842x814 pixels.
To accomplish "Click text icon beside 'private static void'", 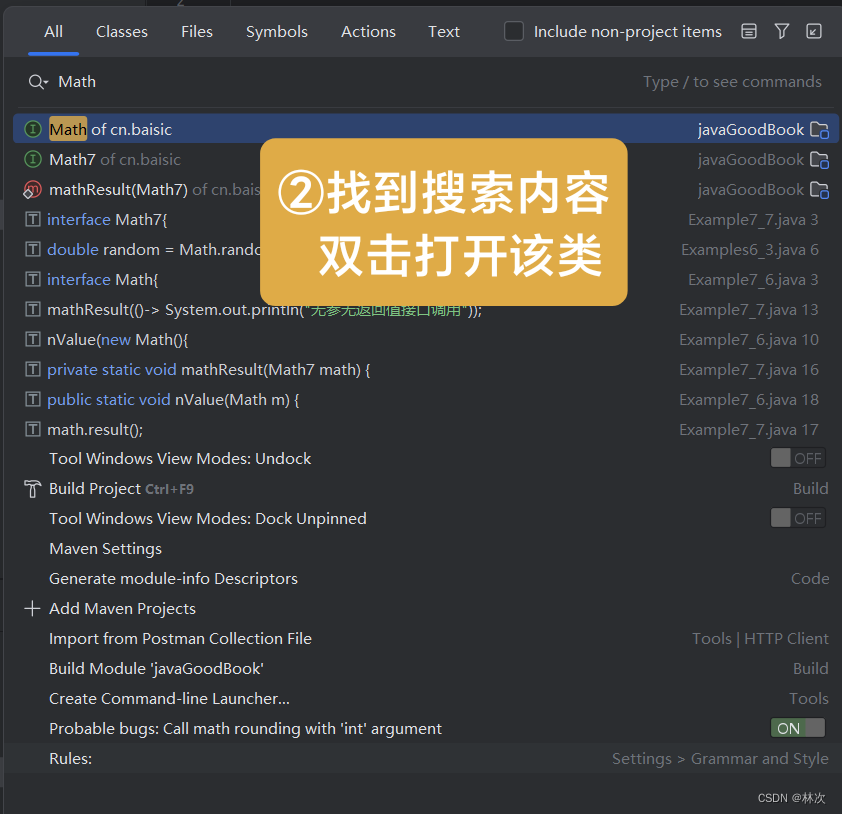I will coord(33,369).
